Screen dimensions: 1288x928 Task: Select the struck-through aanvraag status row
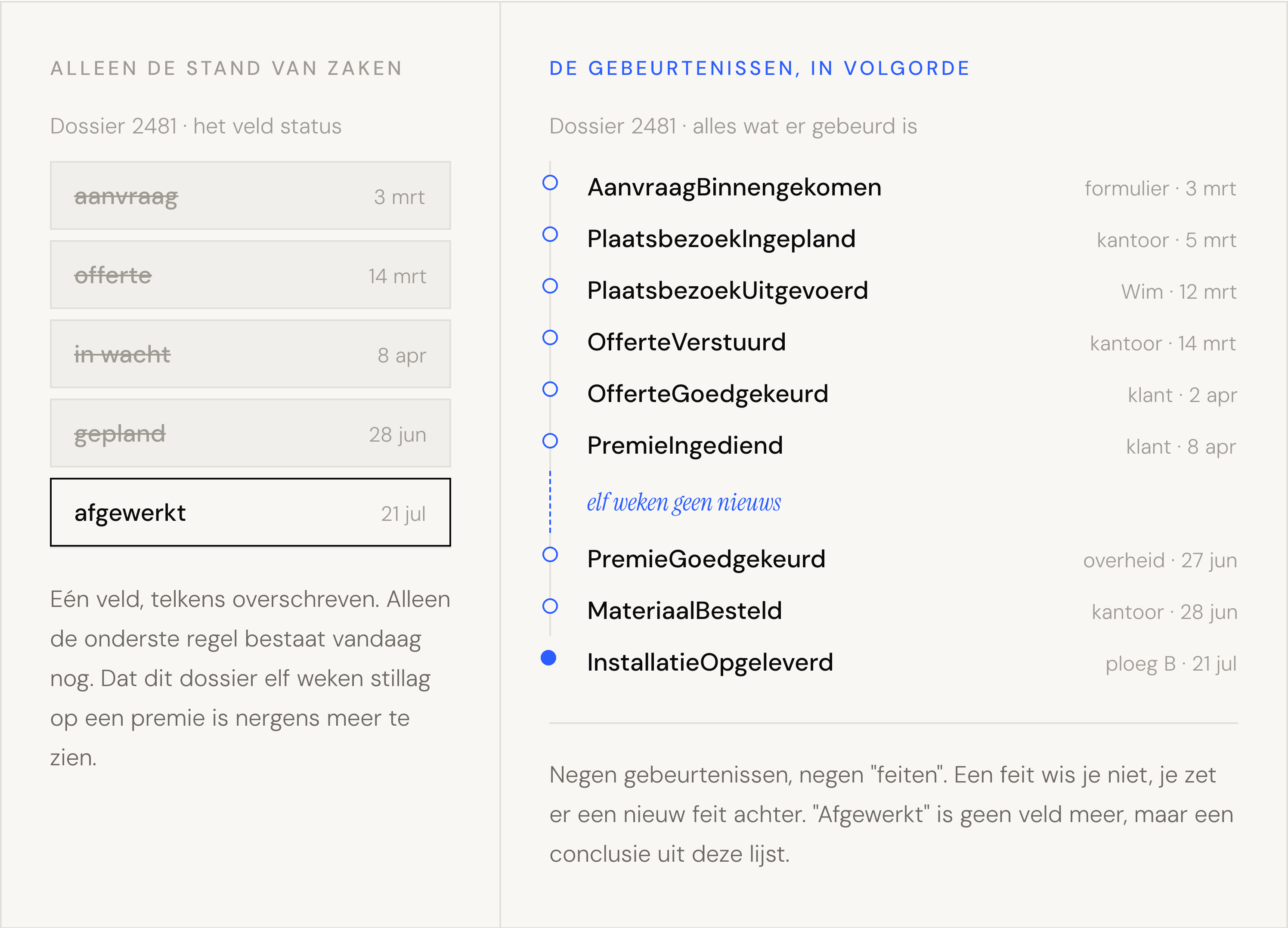[251, 195]
